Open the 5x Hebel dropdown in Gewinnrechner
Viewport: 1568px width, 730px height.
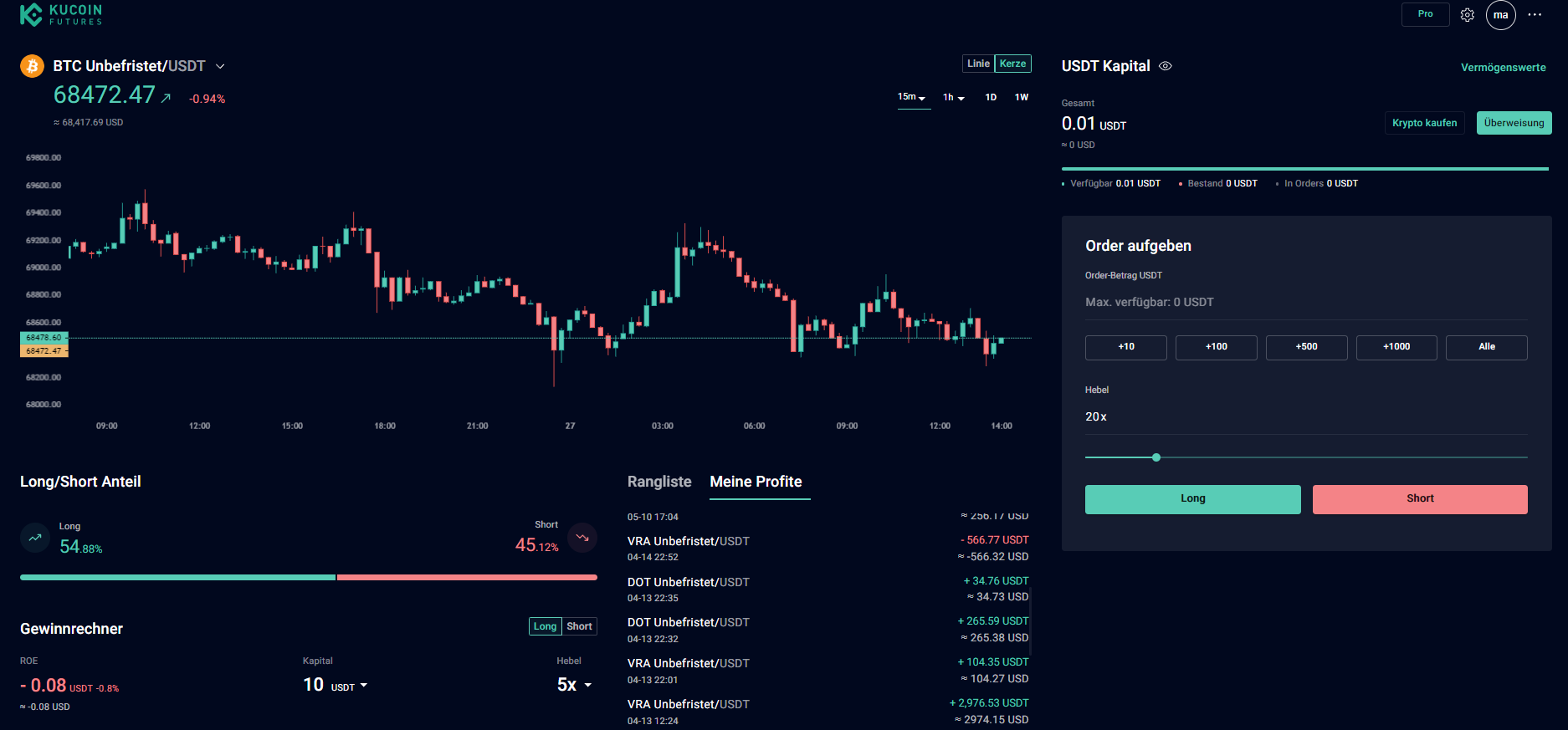pos(575,685)
